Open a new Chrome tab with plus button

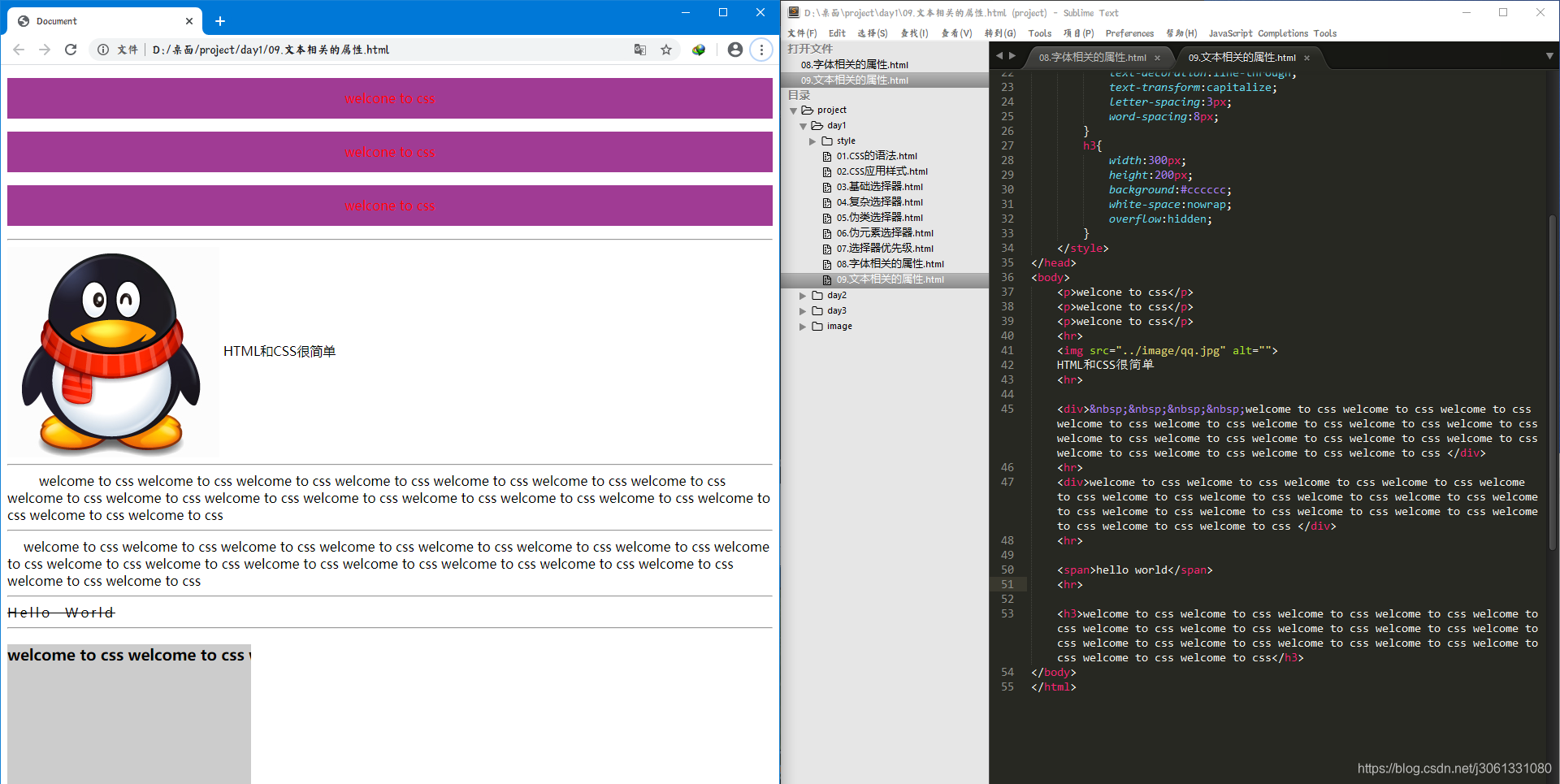point(220,21)
